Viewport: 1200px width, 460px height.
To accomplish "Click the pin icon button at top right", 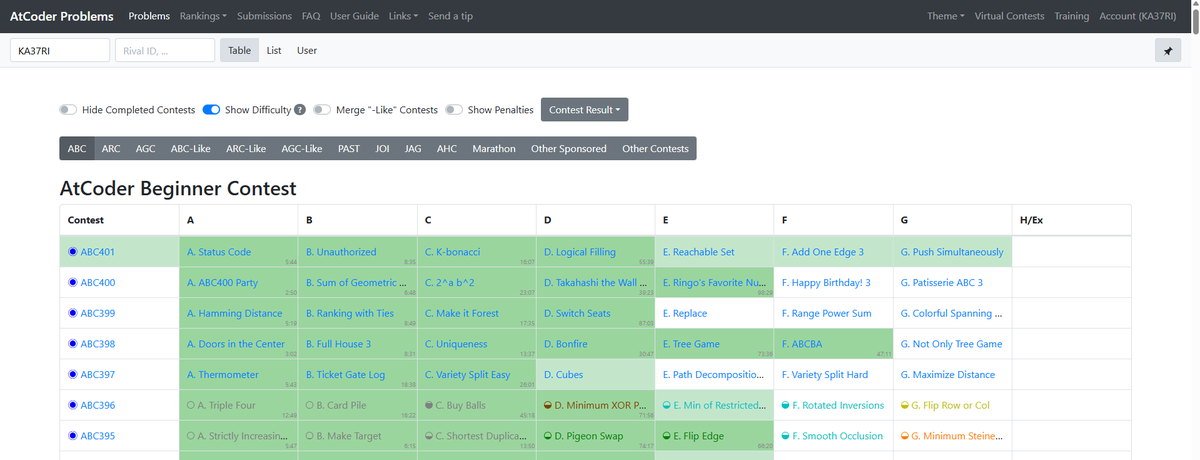I will point(1168,50).
